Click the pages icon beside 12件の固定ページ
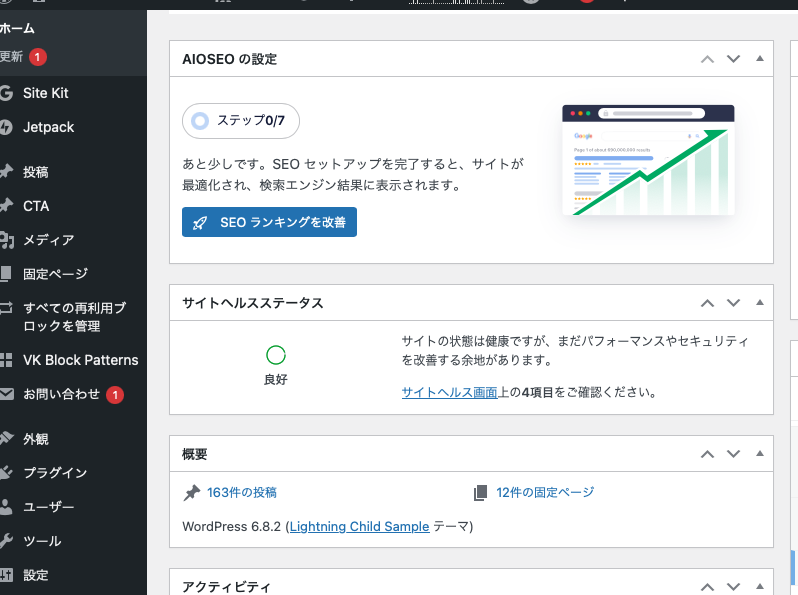Image resolution: width=798 pixels, height=595 pixels. click(480, 493)
